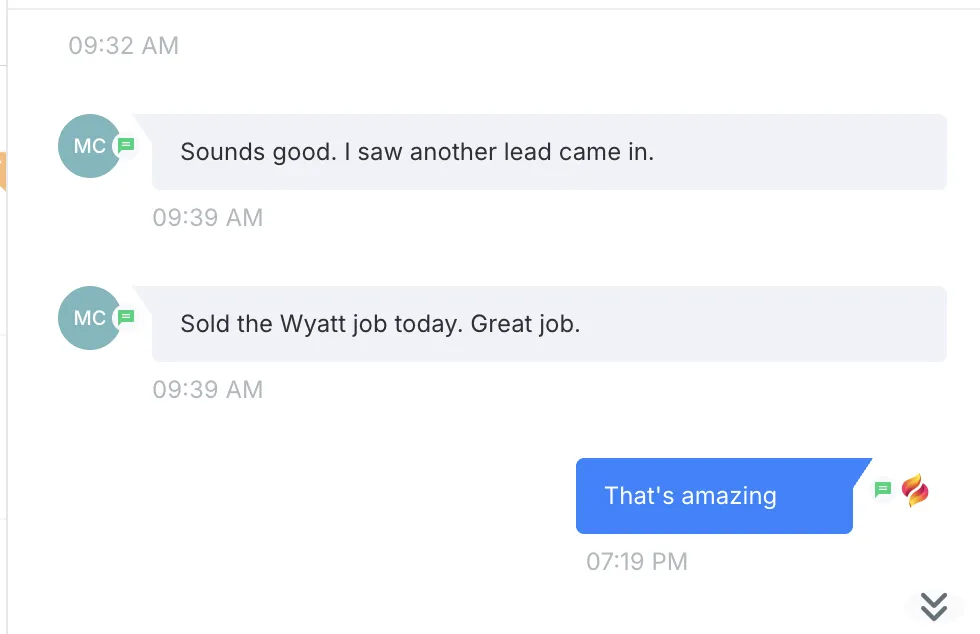Click the pointed tail of the blue bubble

862,467
